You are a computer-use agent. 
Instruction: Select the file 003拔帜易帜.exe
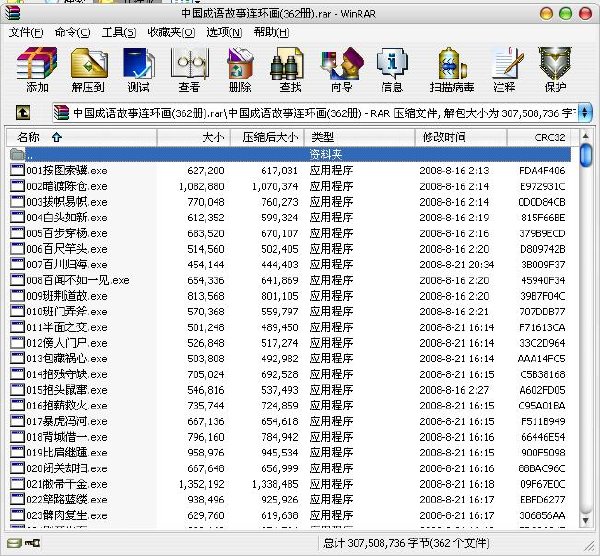click(x=67, y=202)
